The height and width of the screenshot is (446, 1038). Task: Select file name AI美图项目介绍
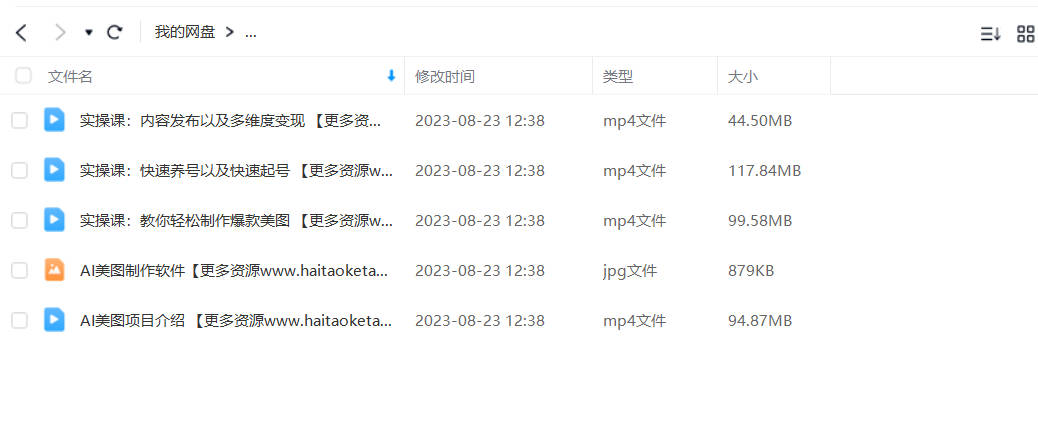click(x=236, y=321)
